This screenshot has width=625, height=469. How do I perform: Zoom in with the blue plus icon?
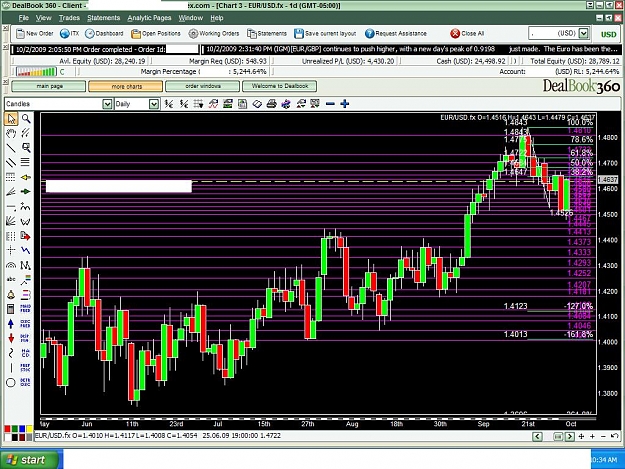[x=345, y=104]
